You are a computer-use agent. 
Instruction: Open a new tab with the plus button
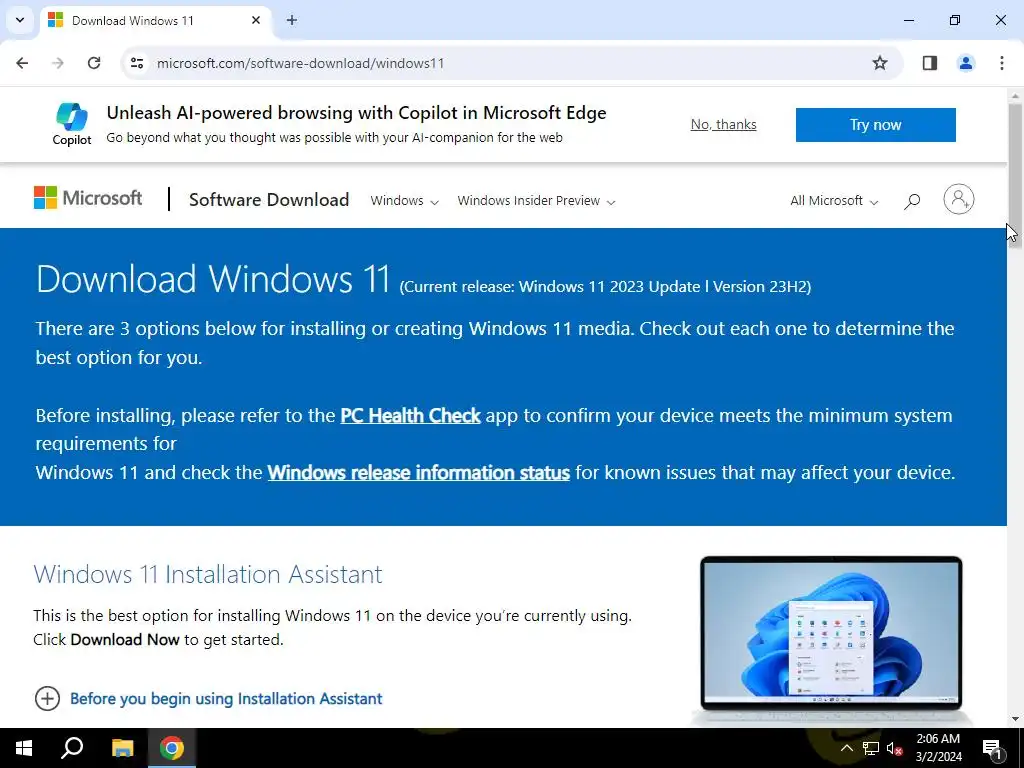coord(292,20)
